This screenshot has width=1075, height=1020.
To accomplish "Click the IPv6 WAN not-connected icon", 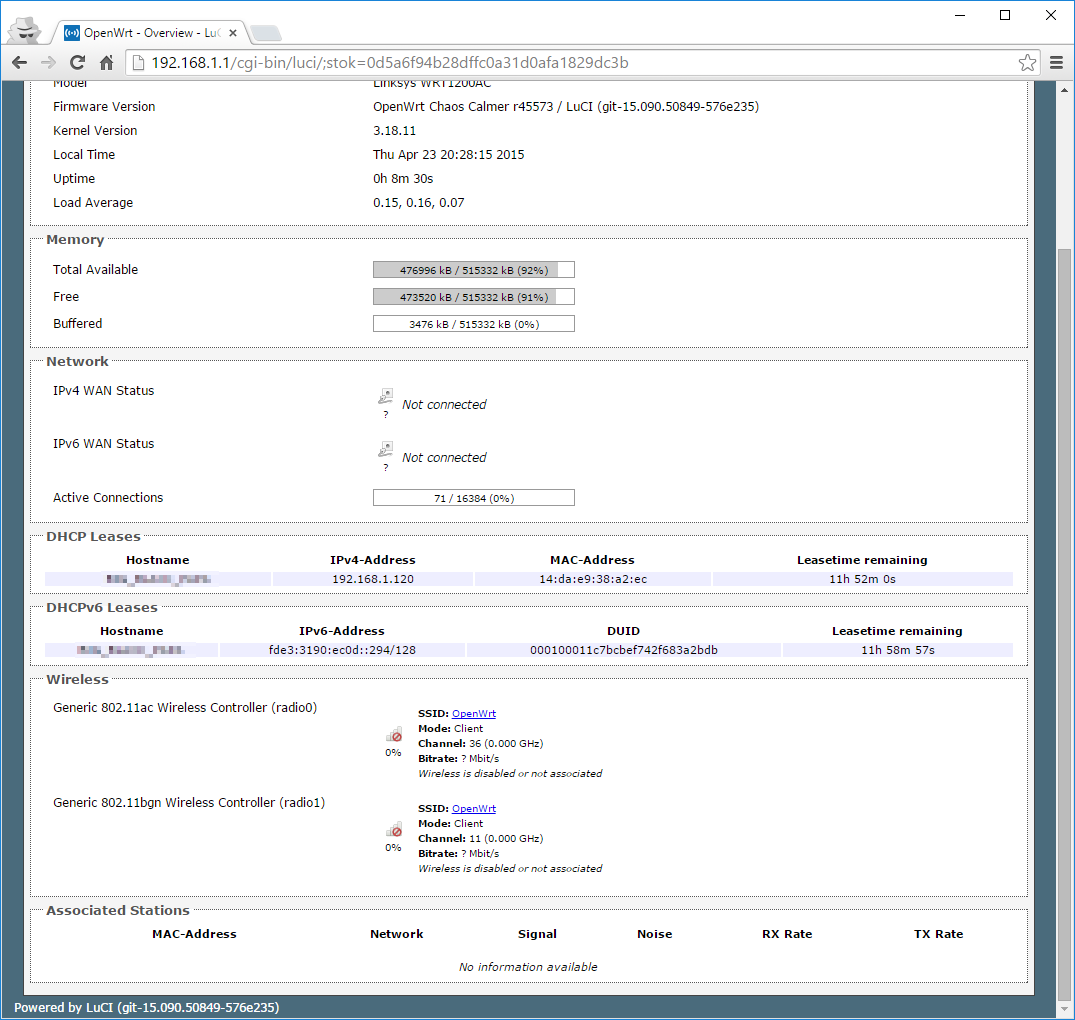I will click(x=386, y=450).
